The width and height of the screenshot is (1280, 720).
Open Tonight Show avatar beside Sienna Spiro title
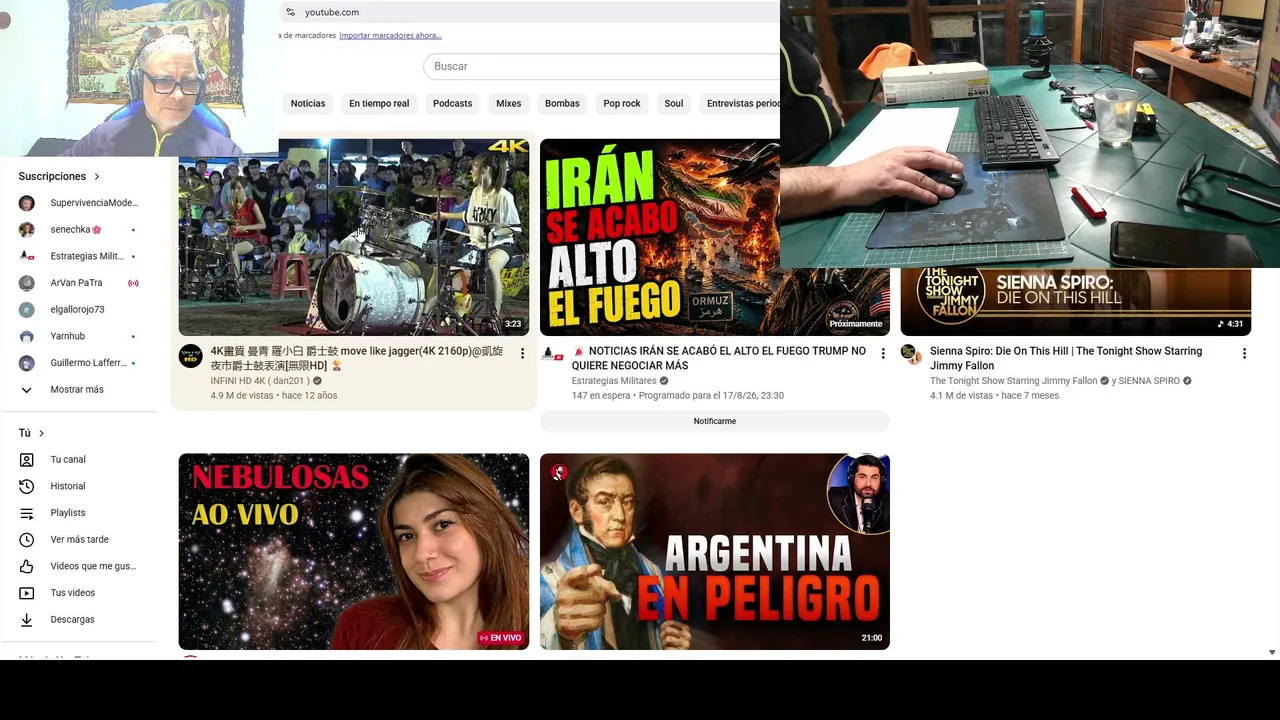click(911, 355)
